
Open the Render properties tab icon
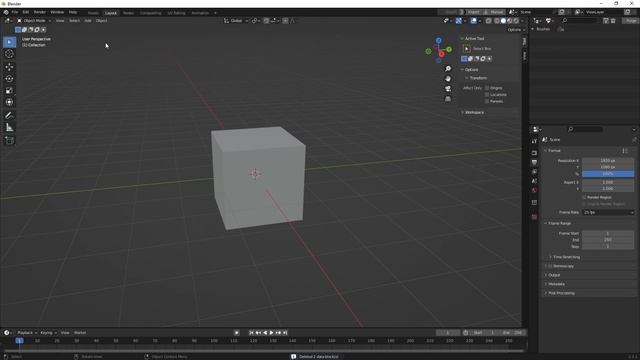click(x=534, y=153)
